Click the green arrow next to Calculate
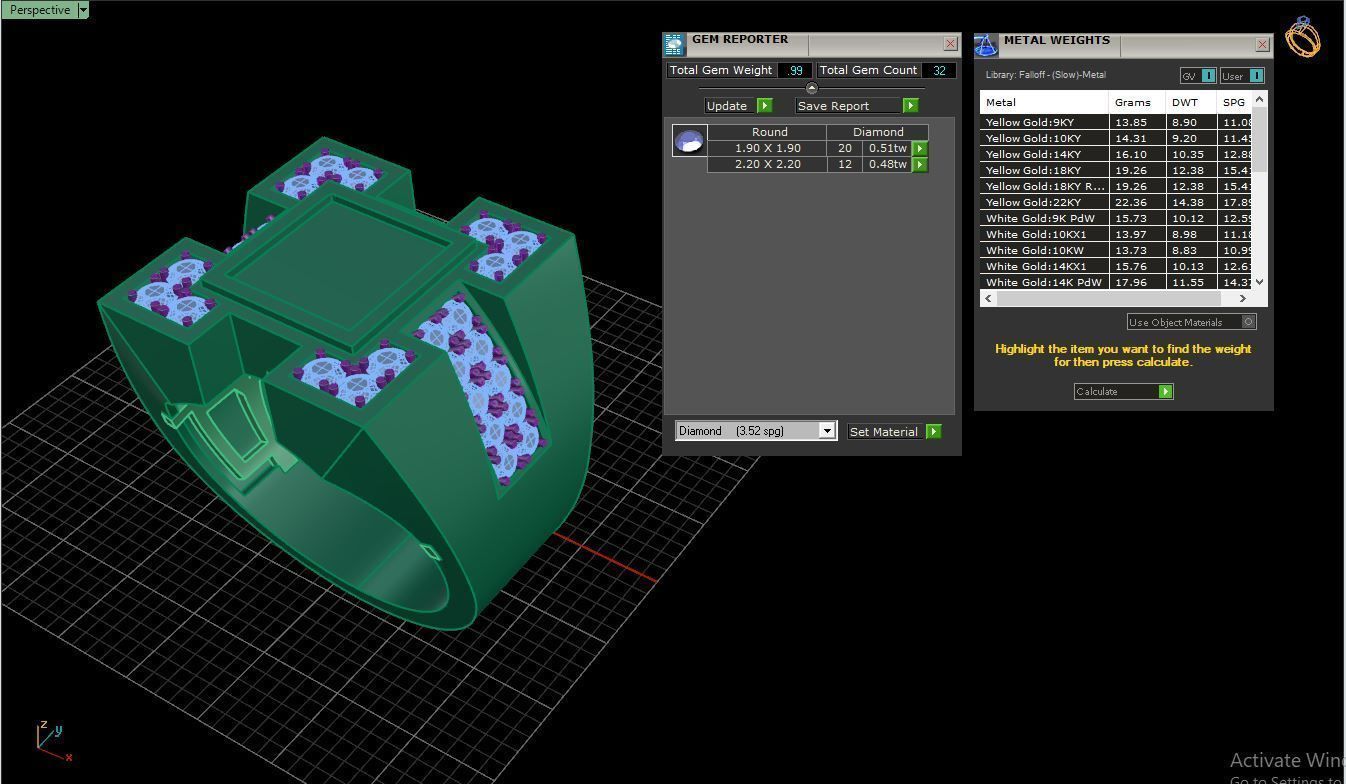The image size is (1346, 784). tap(1165, 392)
